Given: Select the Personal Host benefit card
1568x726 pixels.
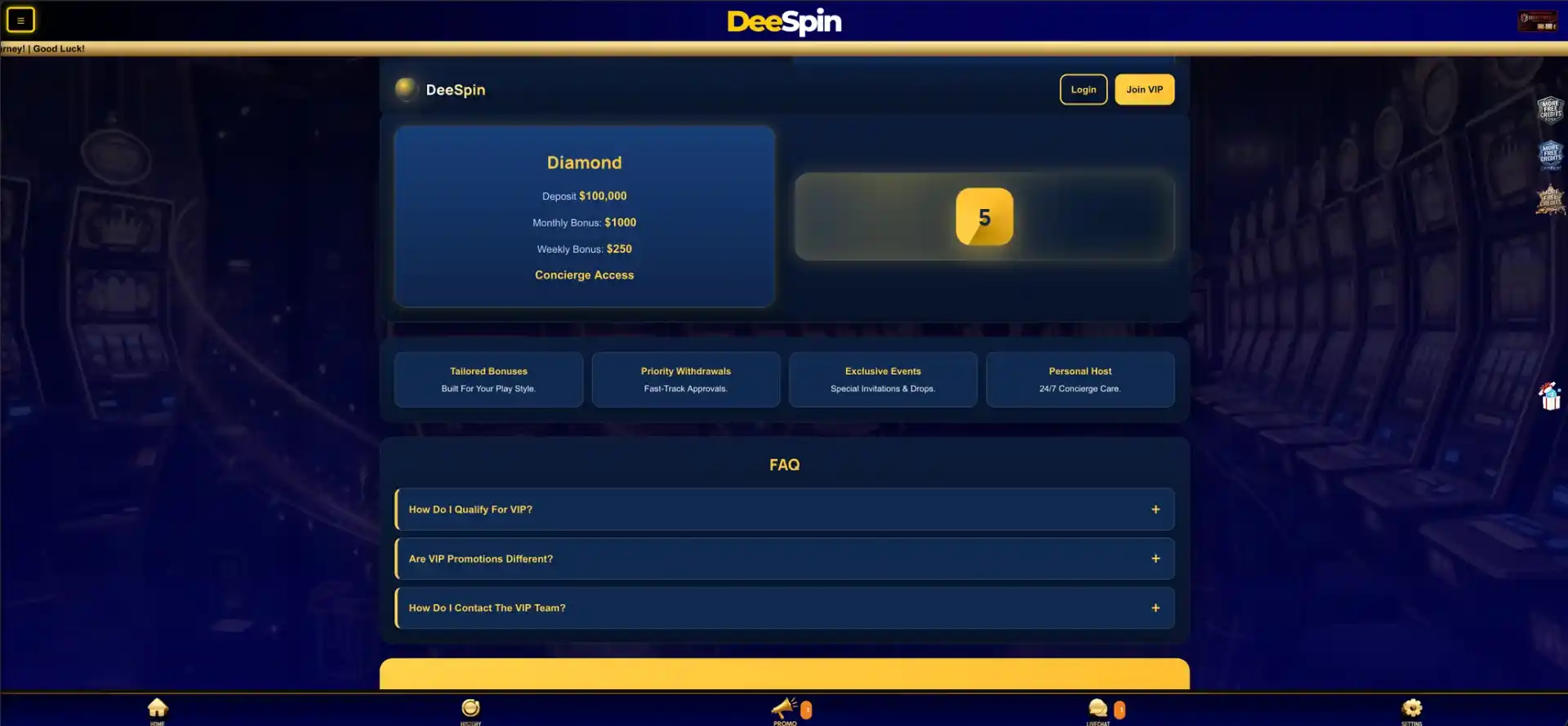Looking at the screenshot, I should pyautogui.click(x=1080, y=380).
